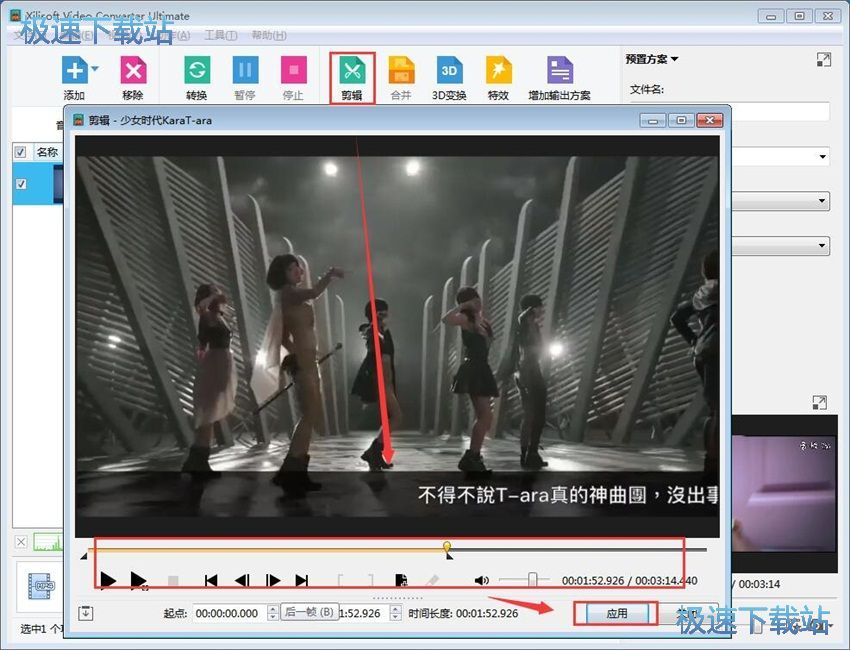Viewport: 850px width, 650px height.
Task: Click the start trim marker on timeline
Action: click(83, 556)
